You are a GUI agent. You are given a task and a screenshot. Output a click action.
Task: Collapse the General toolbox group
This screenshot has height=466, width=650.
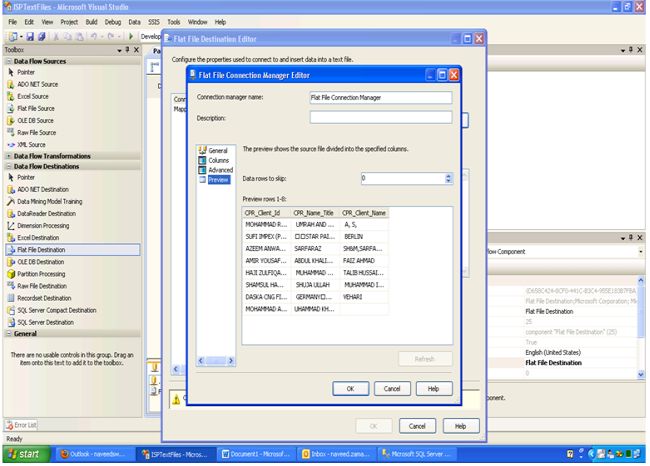(x=9, y=333)
